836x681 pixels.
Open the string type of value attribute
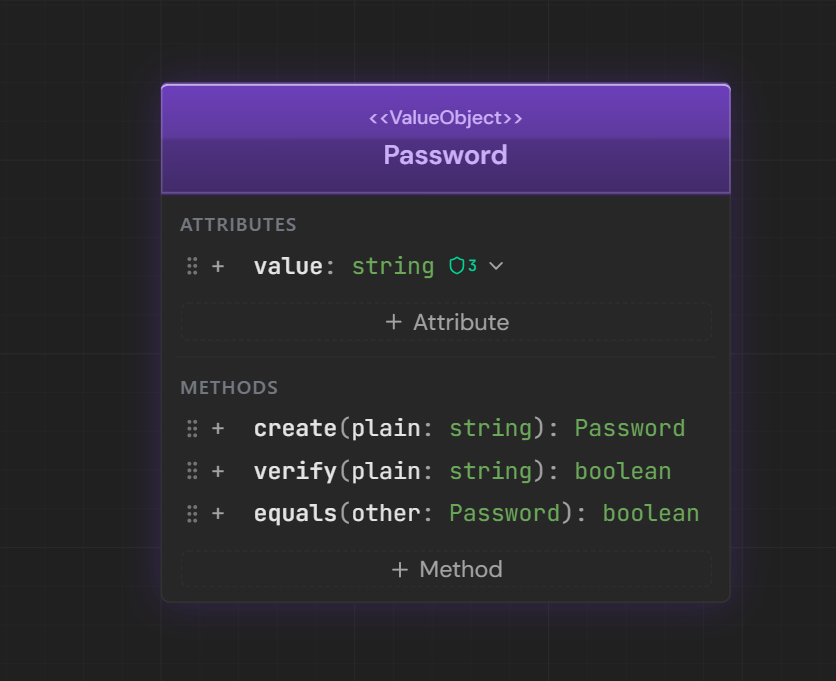click(393, 266)
